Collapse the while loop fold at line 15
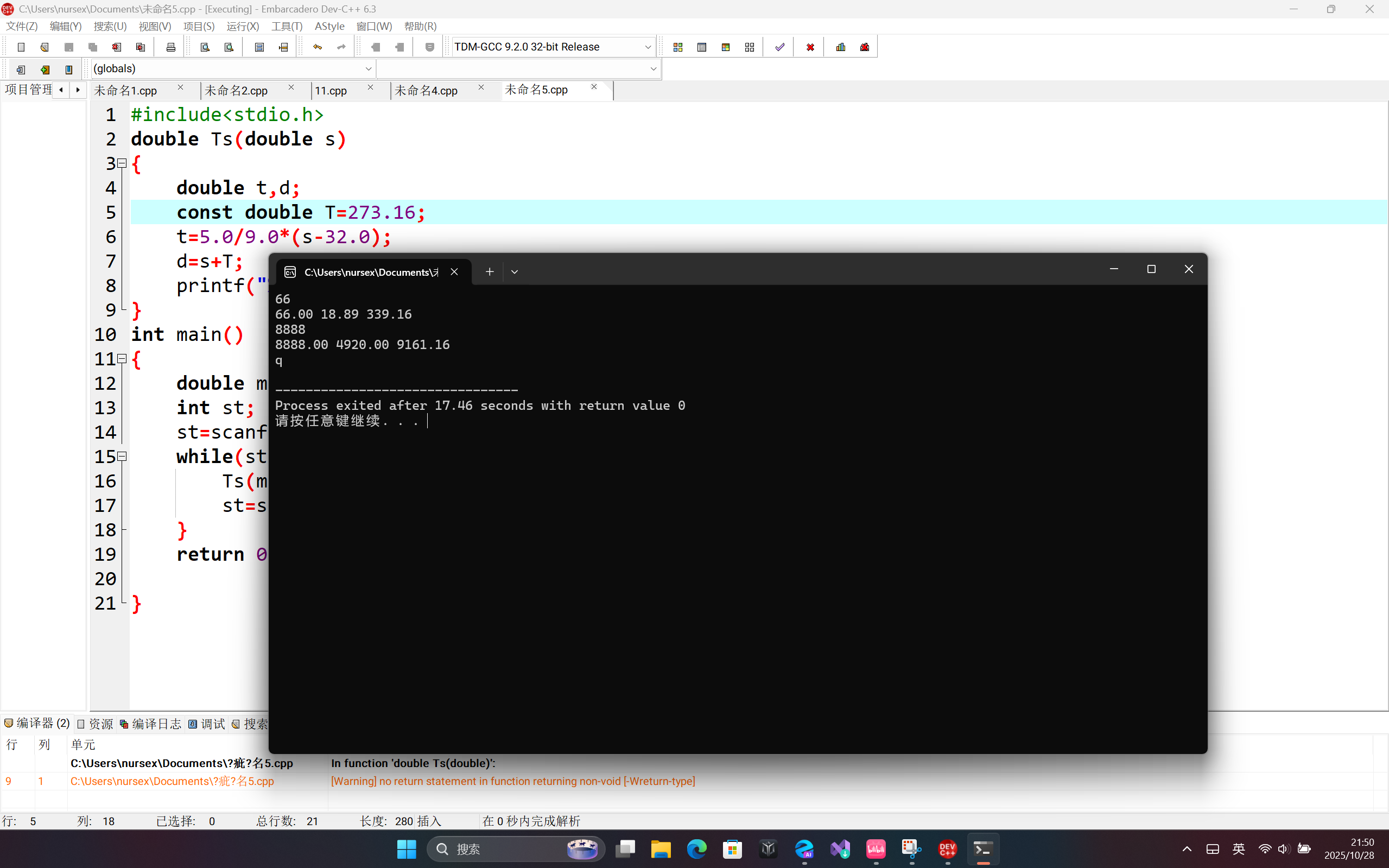1389x868 pixels. (x=122, y=457)
